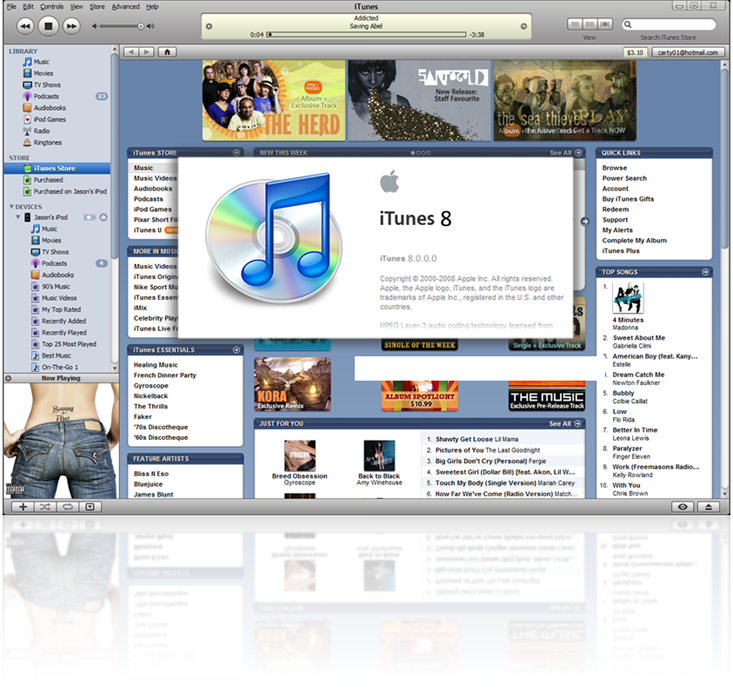733x690 pixels.
Task: Open Redeem quick link
Action: coord(615,209)
